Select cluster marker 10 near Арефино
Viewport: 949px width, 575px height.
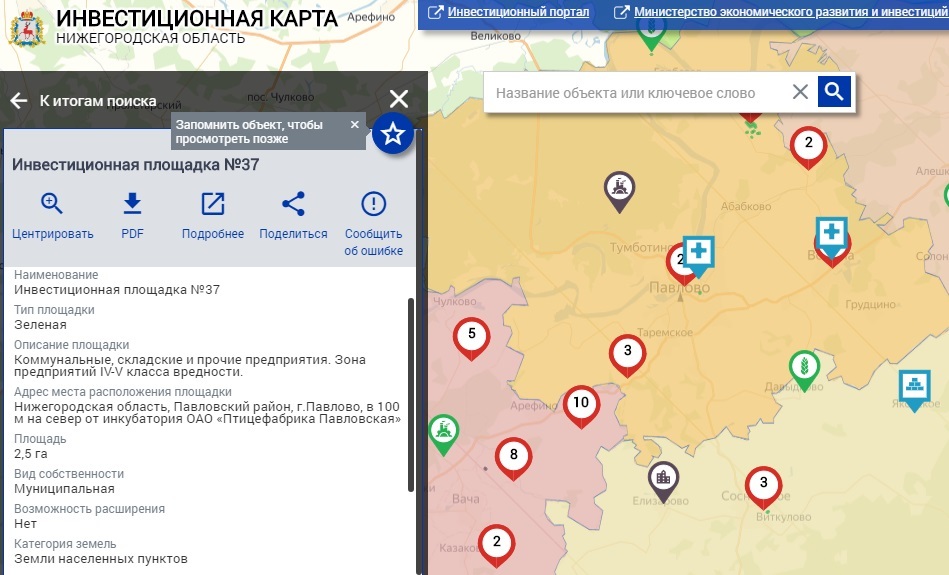[581, 407]
